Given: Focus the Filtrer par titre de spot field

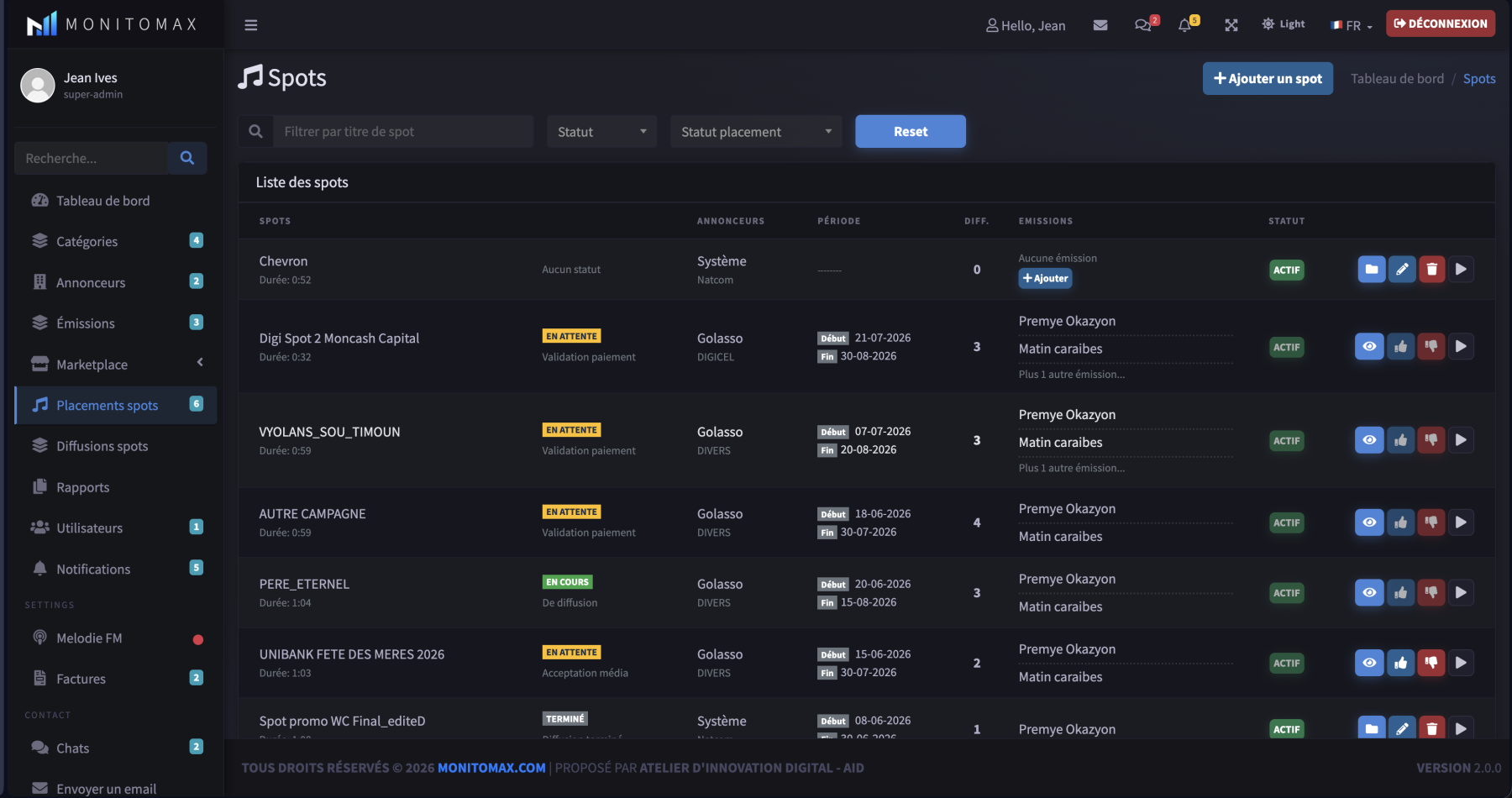Looking at the screenshot, I should pyautogui.click(x=403, y=132).
